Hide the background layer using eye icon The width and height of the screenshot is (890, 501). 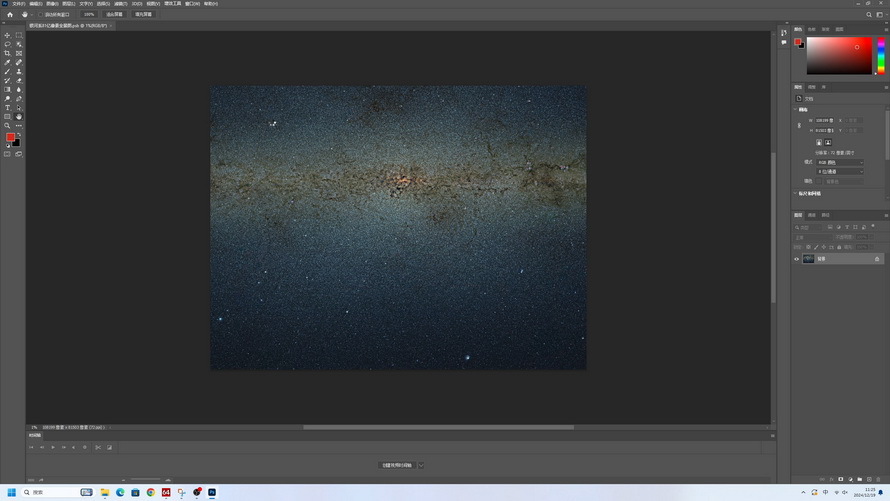[x=797, y=259]
